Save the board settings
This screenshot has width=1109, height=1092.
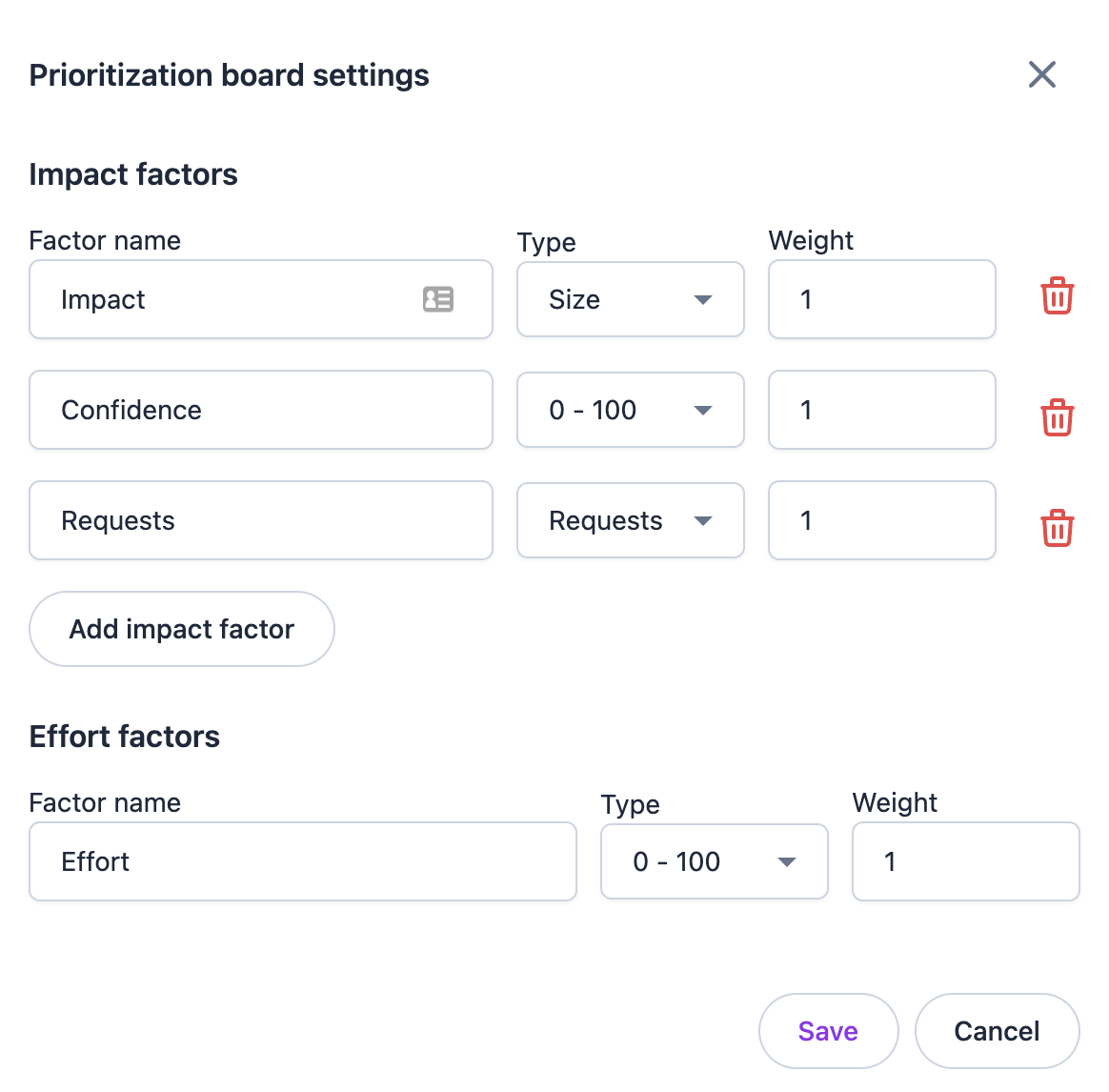(828, 1031)
